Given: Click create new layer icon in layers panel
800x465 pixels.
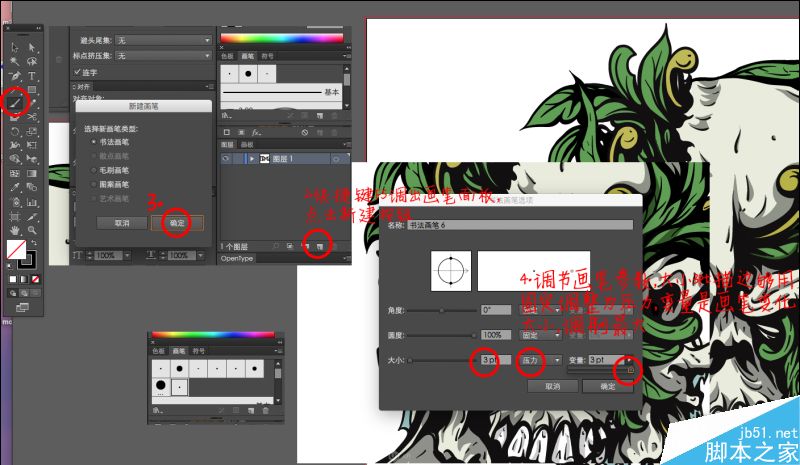Looking at the screenshot, I should coord(320,246).
